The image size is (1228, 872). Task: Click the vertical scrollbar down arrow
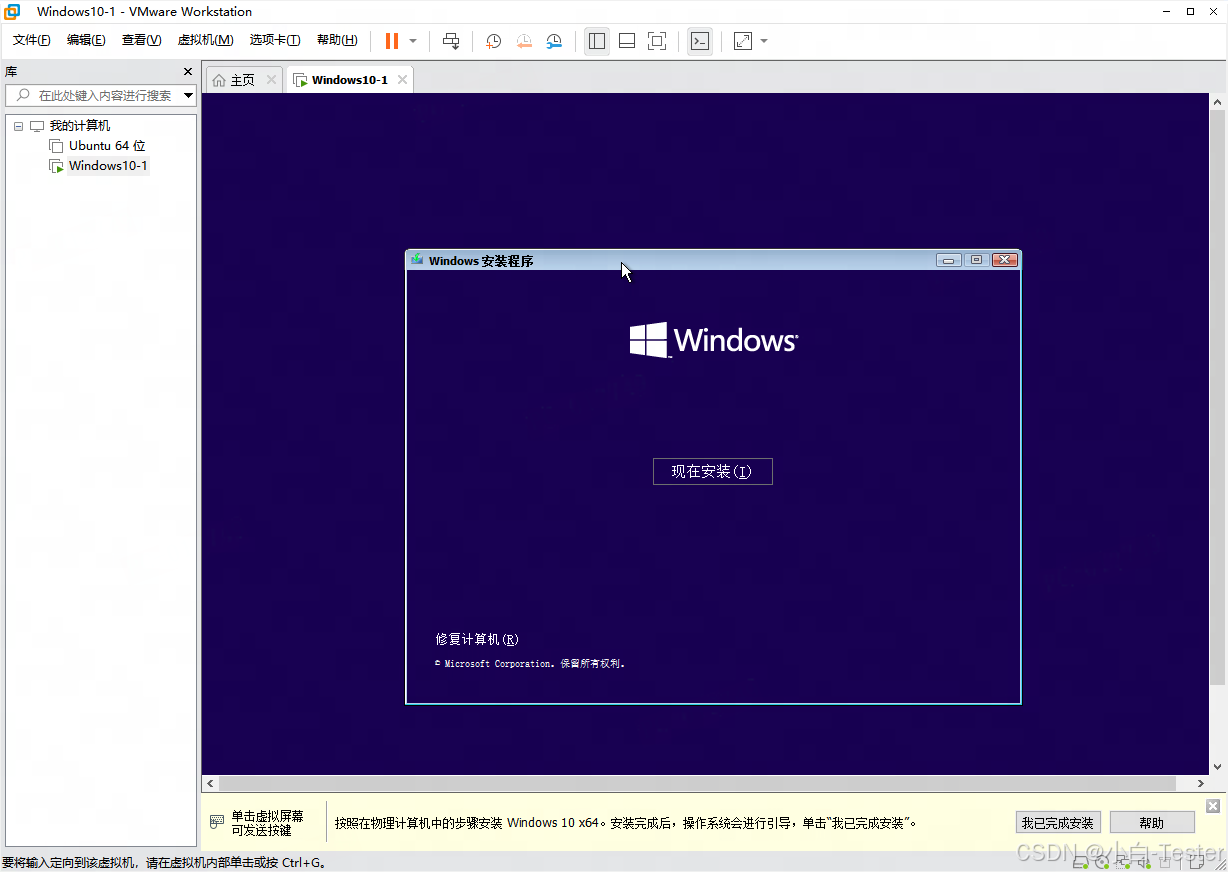point(1218,766)
